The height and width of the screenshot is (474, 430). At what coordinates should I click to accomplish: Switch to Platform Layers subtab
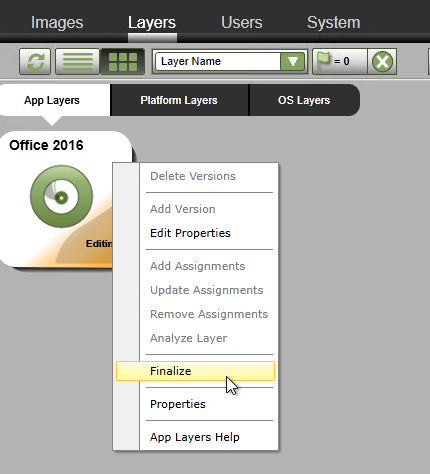pyautogui.click(x=179, y=100)
